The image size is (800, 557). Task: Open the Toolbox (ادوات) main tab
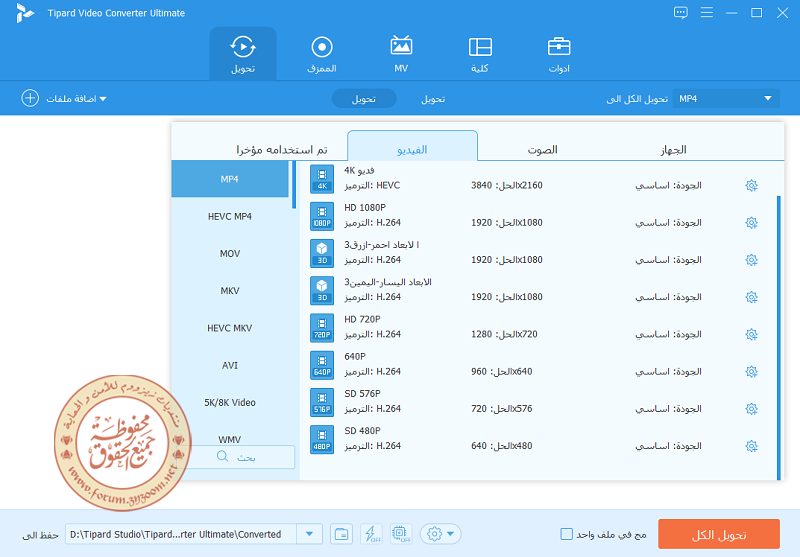(x=559, y=54)
